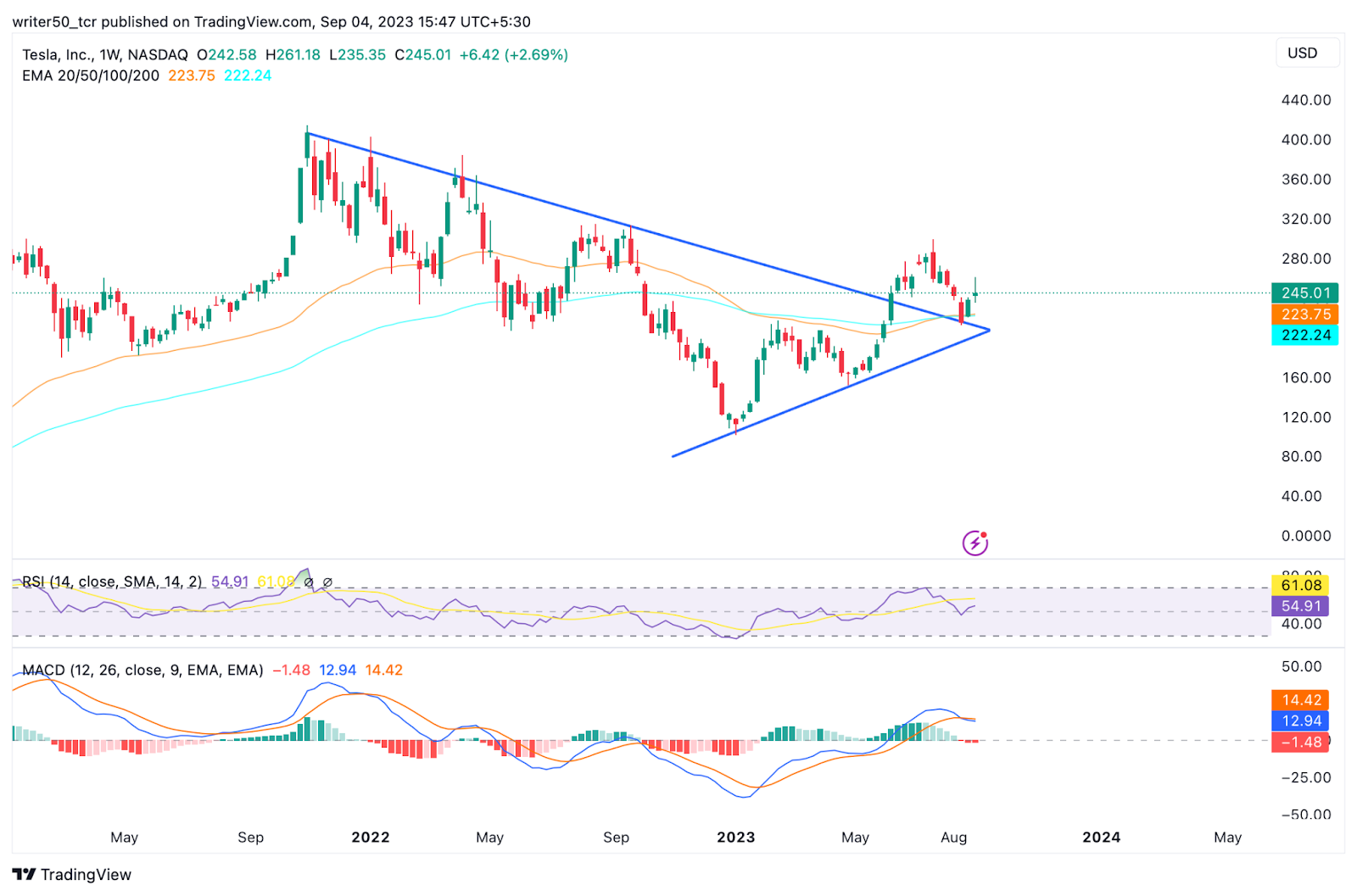Click the TradingView logo at bottom left
Screen dimensions: 1357x896
coord(72,875)
